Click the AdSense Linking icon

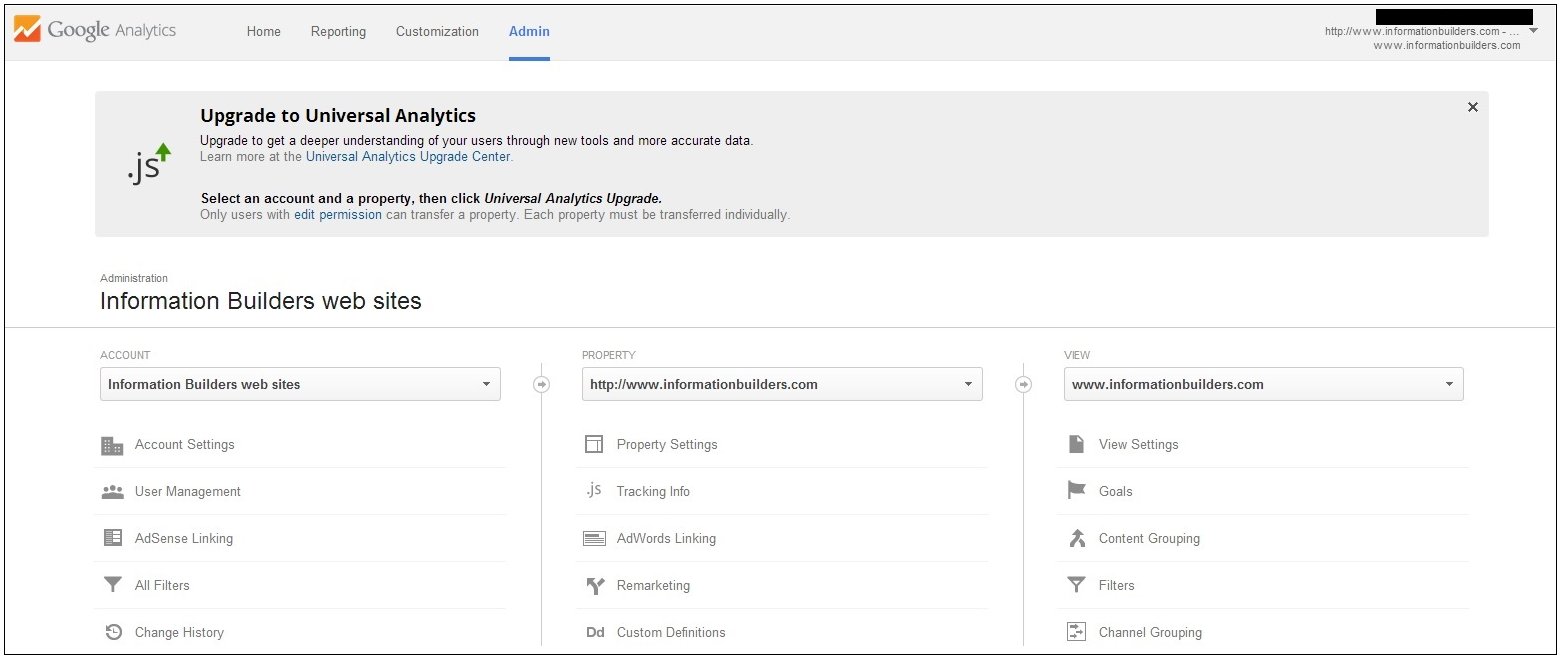[112, 538]
